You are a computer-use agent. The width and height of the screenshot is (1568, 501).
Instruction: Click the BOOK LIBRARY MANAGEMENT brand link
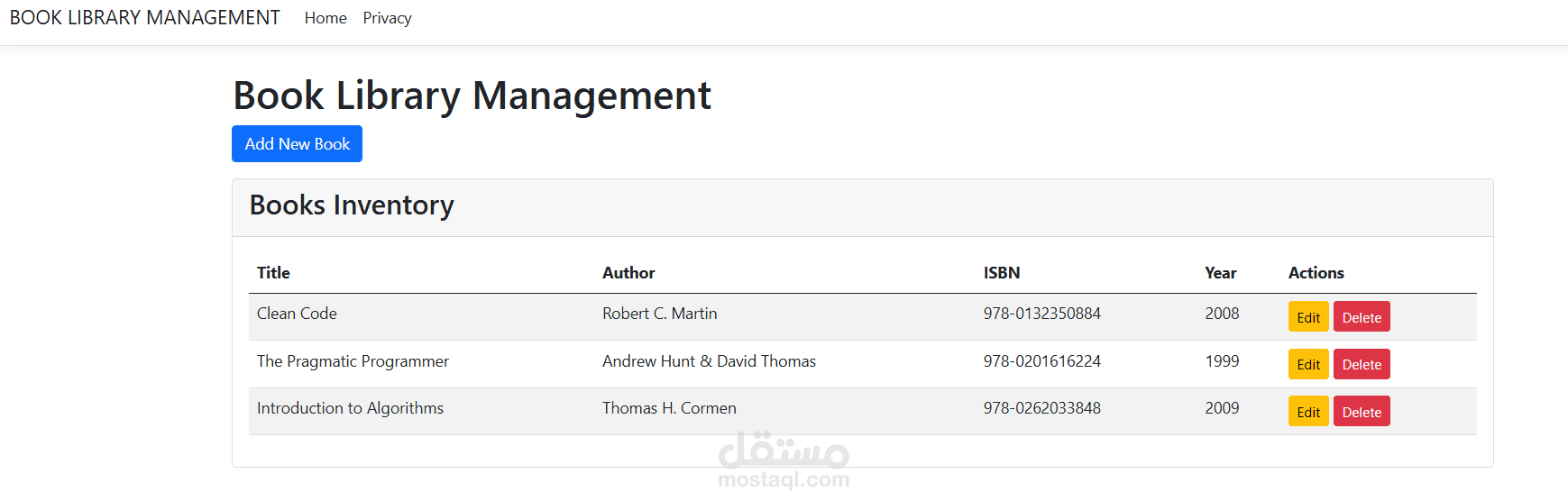[x=144, y=18]
